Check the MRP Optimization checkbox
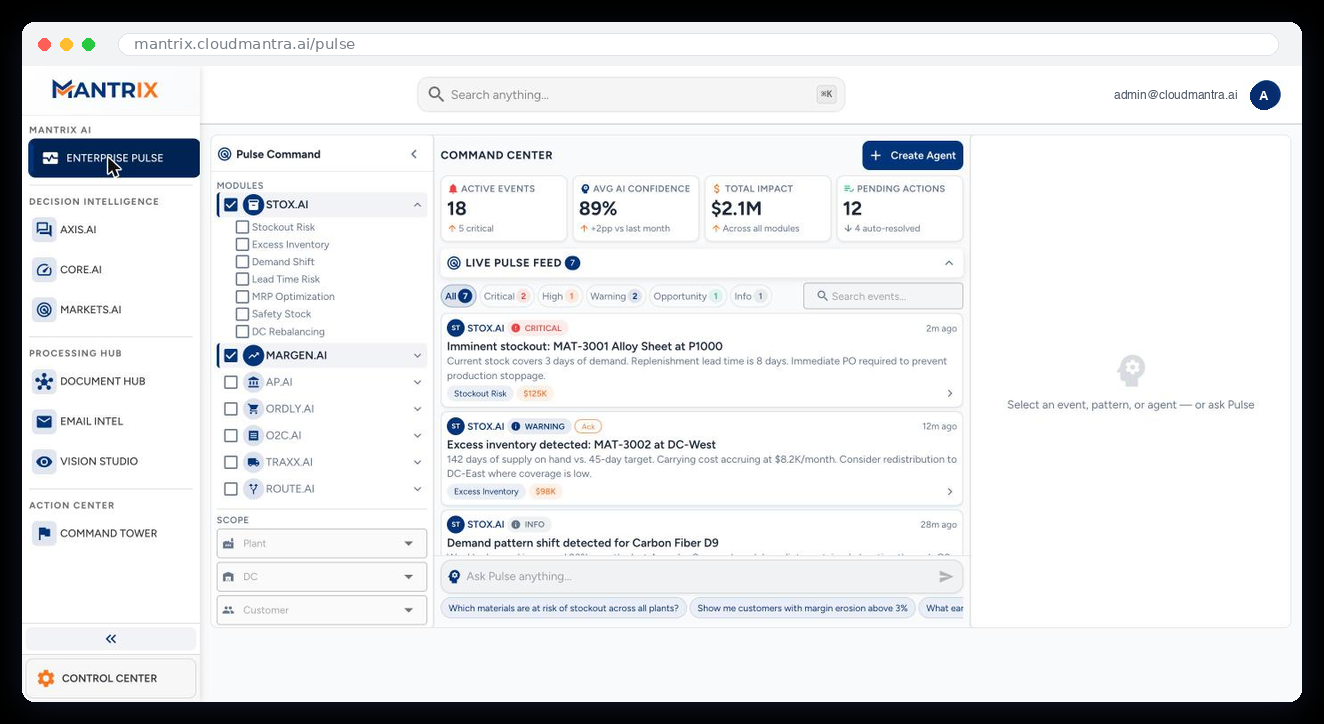The image size is (1324, 724). click(x=242, y=297)
